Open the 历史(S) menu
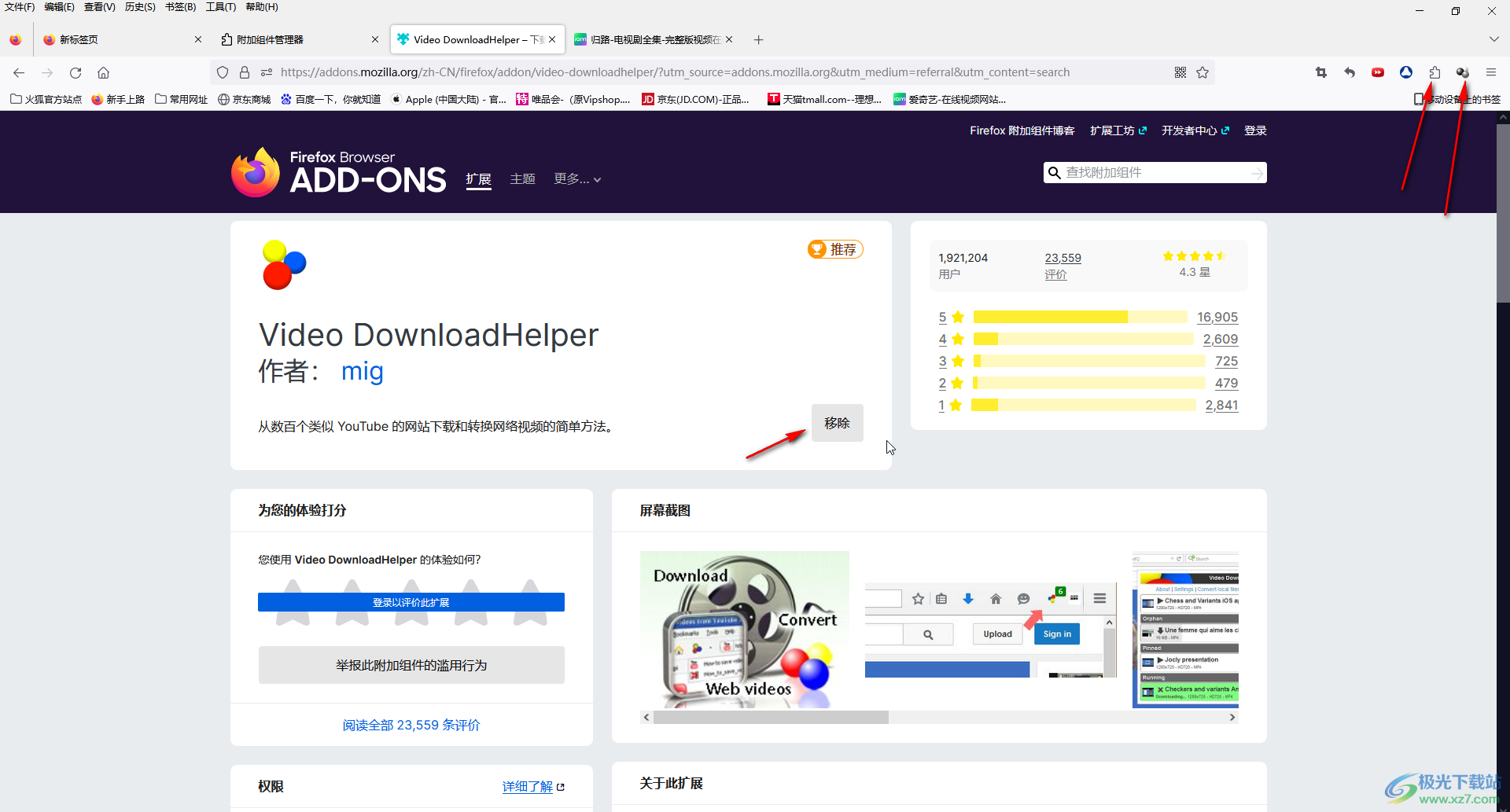 point(140,7)
